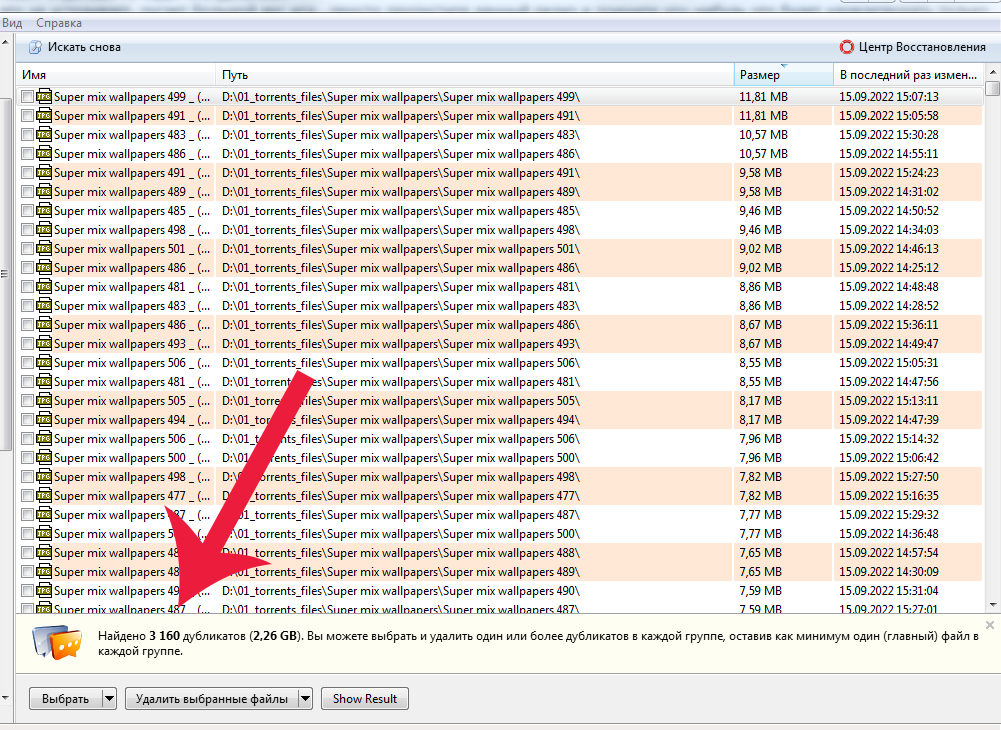This screenshot has height=730, width=1001.
Task: Click file icon of Super mix wallpapers 505
Action: [x=44, y=401]
